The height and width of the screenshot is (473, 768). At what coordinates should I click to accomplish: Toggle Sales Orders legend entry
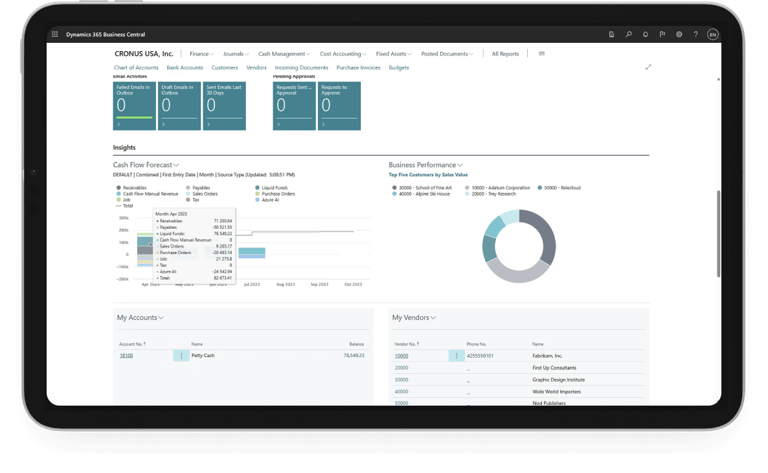coord(202,194)
